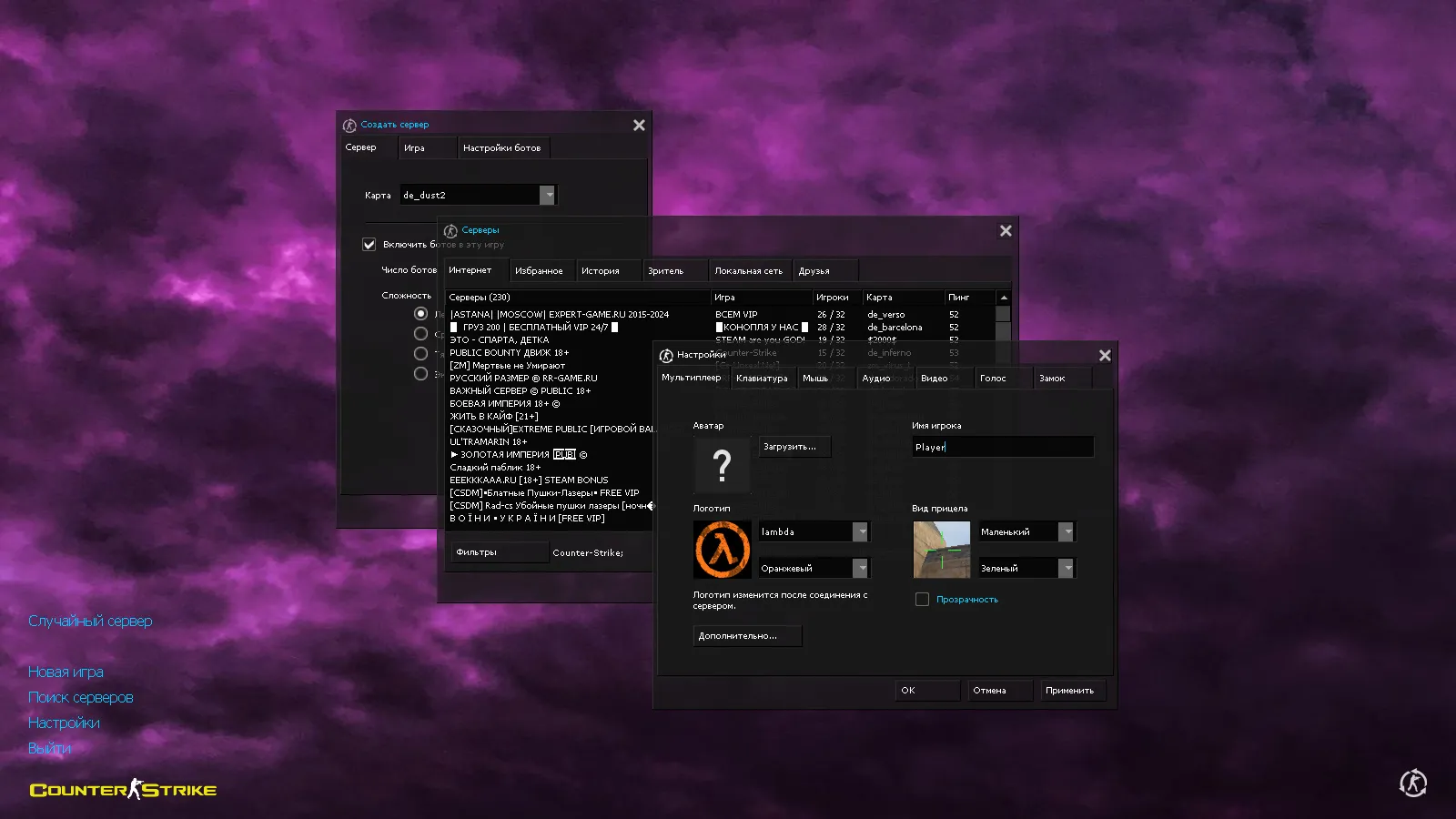Click the avatar question mark placeholder
1456x819 pixels.
722,465
